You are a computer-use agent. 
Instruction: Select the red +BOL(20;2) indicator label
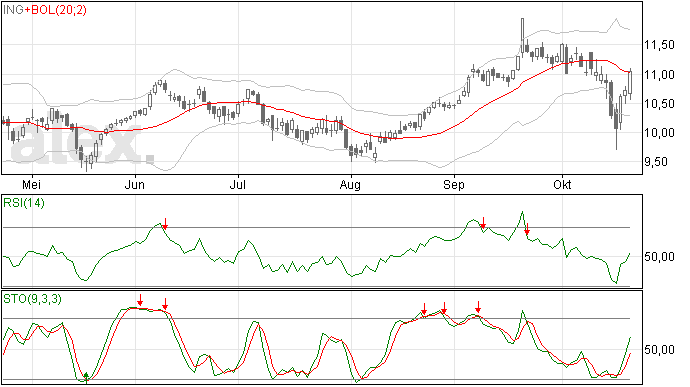(55, 9)
